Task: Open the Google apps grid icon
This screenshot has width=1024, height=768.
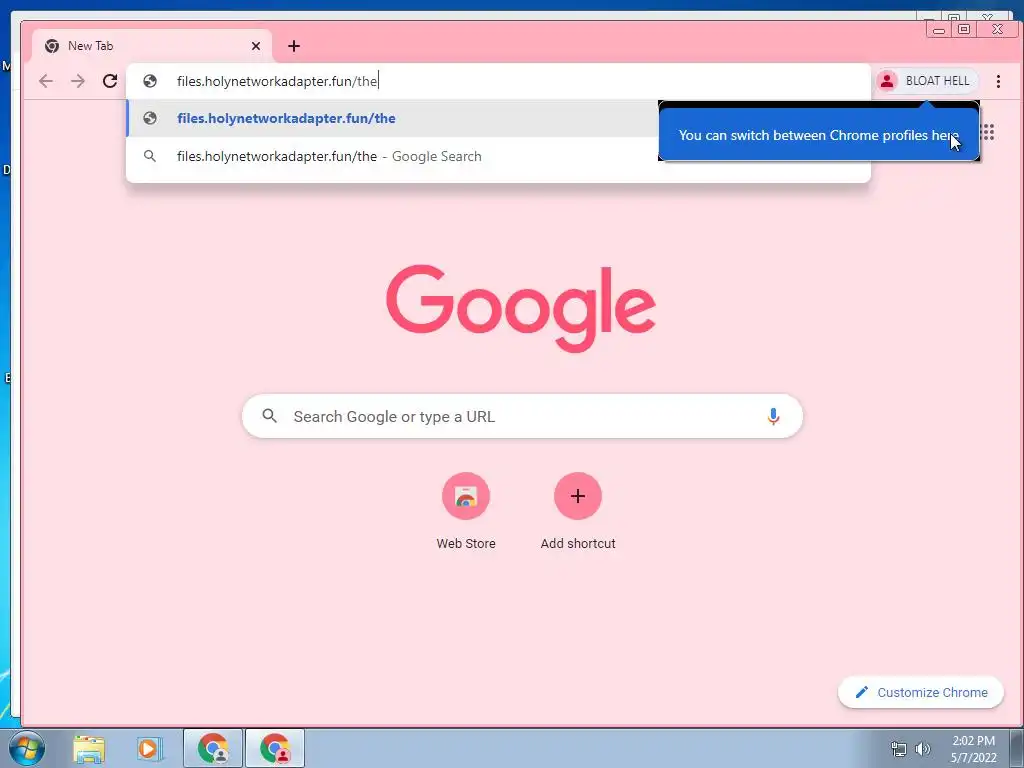Action: (x=987, y=133)
